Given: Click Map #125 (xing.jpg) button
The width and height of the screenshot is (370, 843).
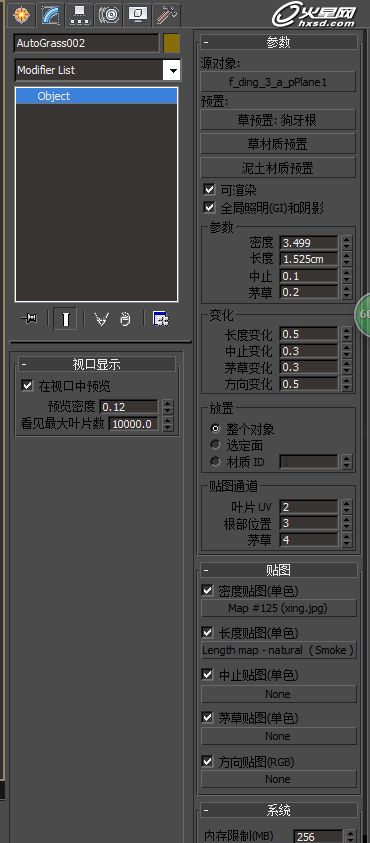Looking at the screenshot, I should [279, 608].
